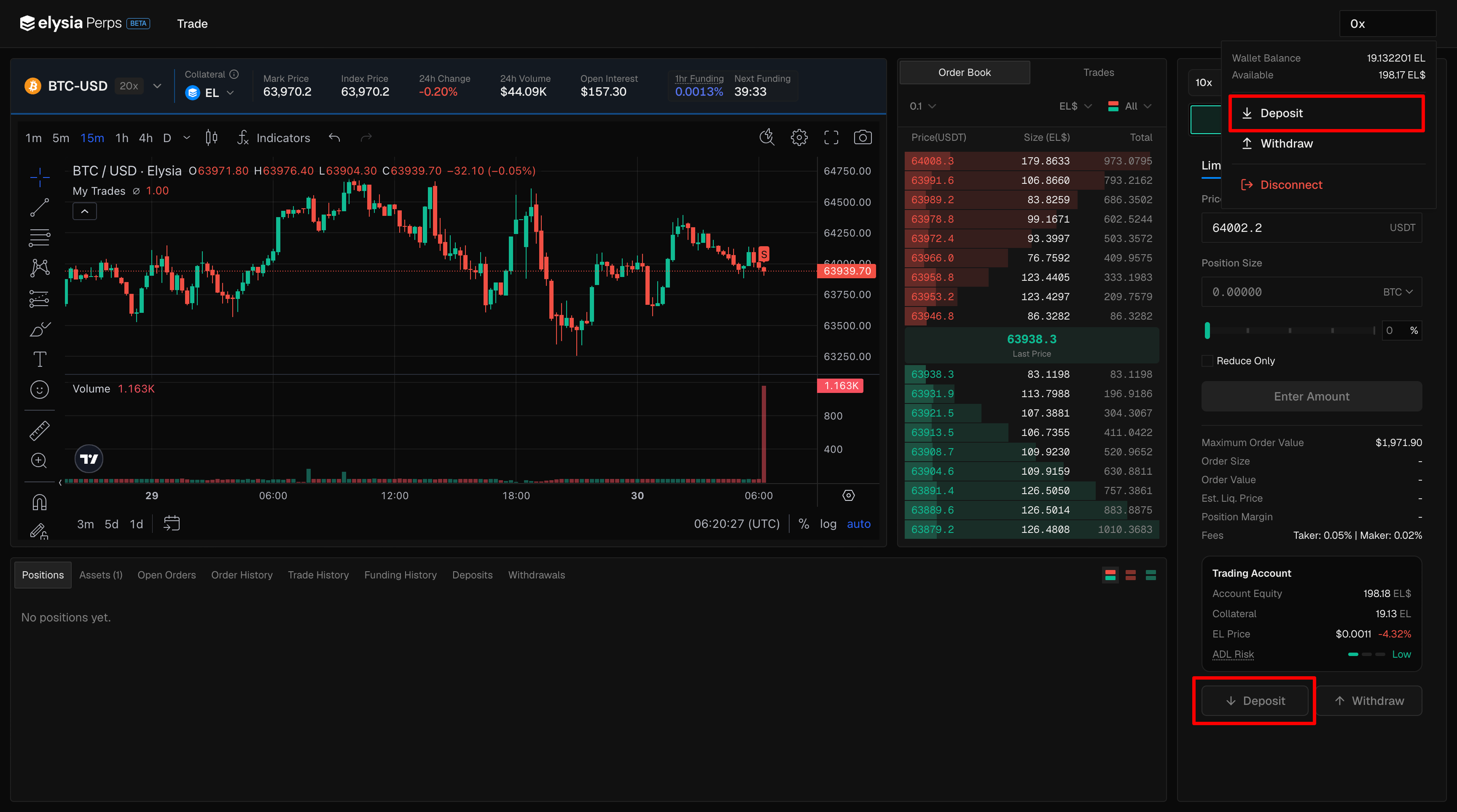The image size is (1457, 812).
Task: Open the Funding History tab
Action: (401, 575)
